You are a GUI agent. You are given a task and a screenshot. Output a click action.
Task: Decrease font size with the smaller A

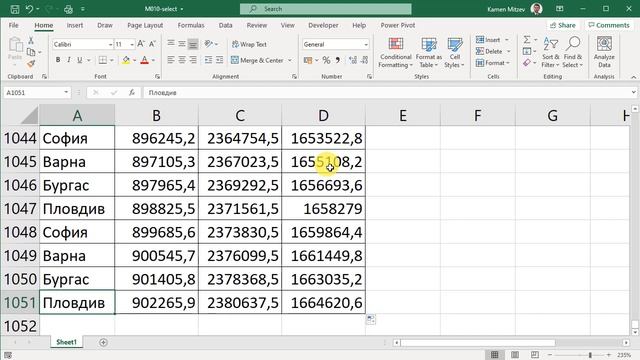[x=152, y=44]
